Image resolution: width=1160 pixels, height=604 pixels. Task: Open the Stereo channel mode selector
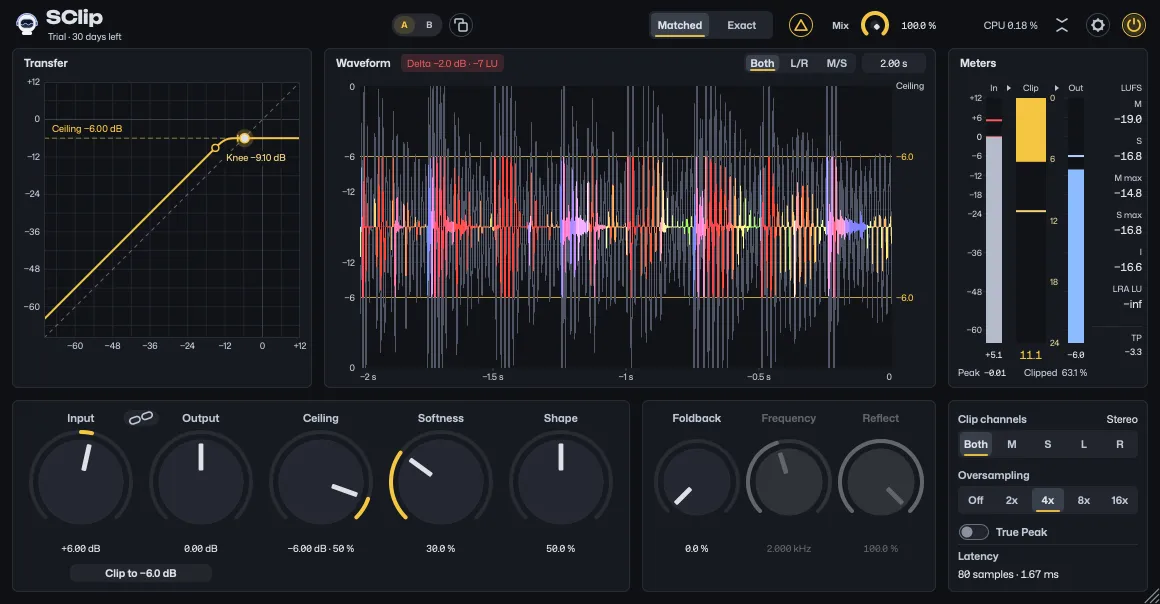tap(1122, 420)
